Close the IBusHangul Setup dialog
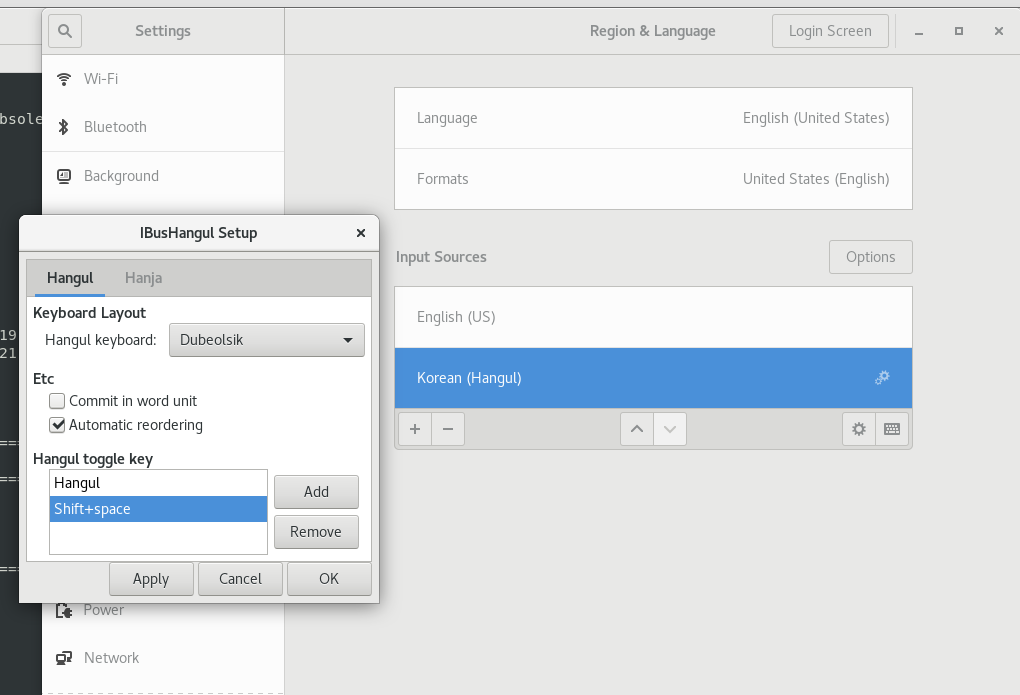Screen dimensions: 1020x695 (361, 233)
